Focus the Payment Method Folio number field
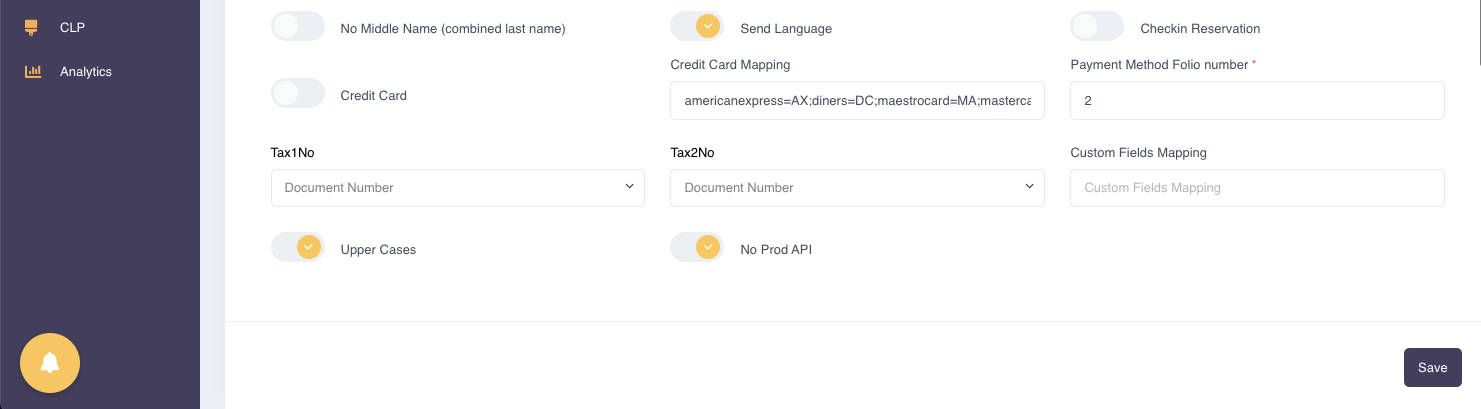The width and height of the screenshot is (1481, 409). pyautogui.click(x=1257, y=100)
